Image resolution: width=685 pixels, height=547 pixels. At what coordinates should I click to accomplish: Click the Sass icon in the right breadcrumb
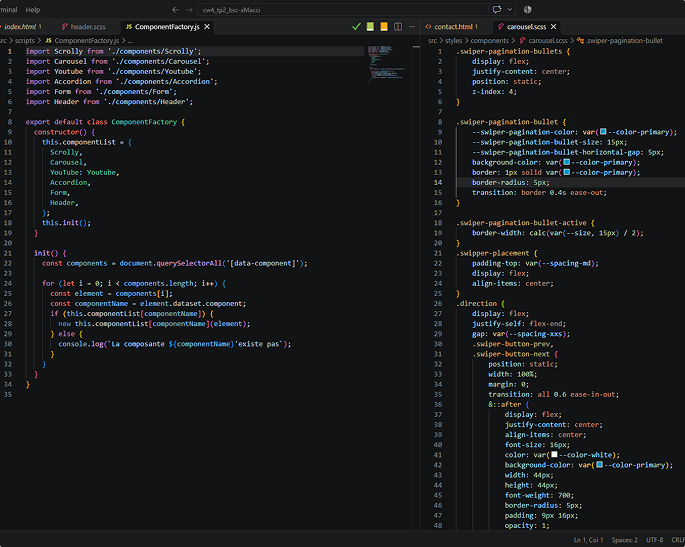click(x=522, y=41)
